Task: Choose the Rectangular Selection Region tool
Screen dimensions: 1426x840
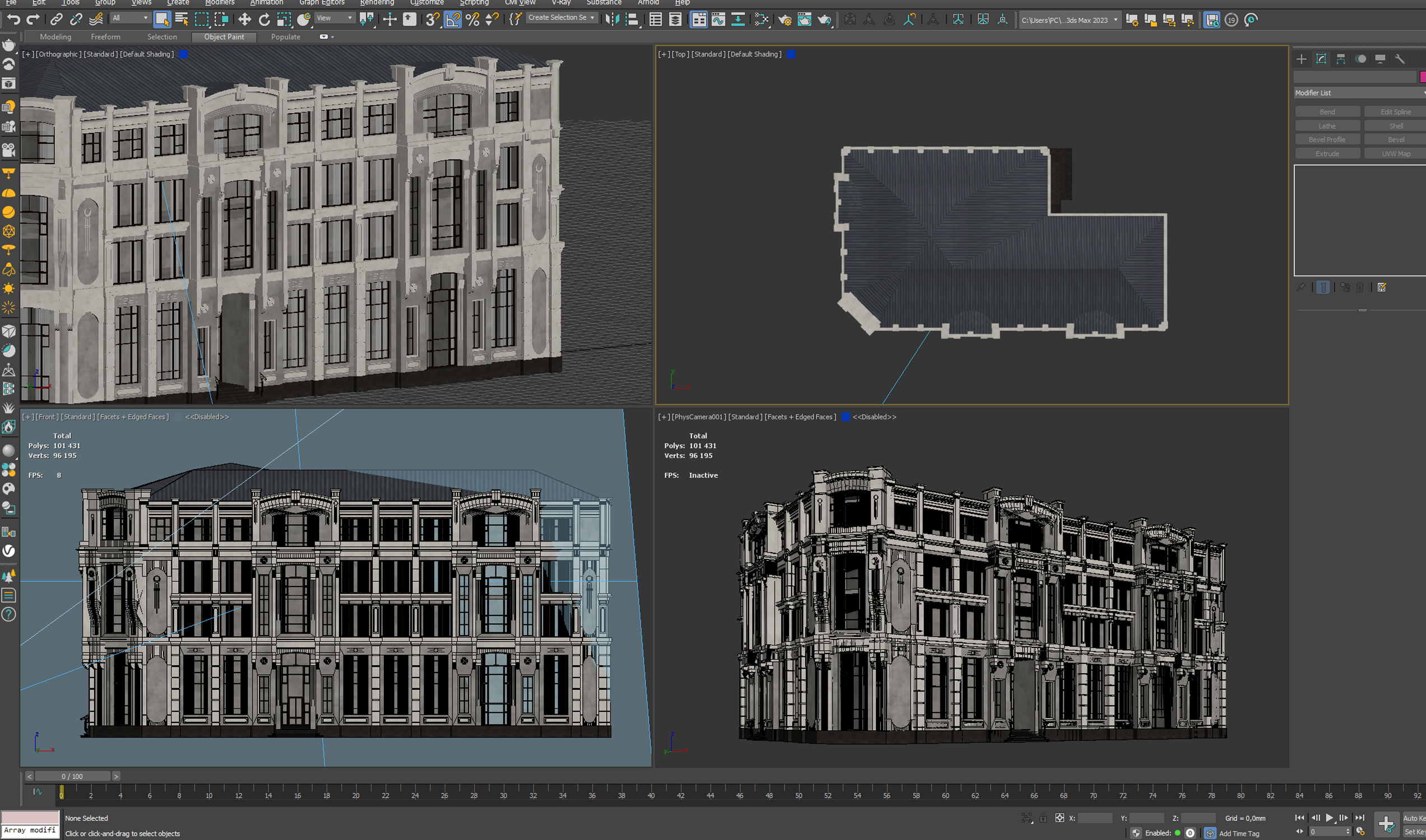Action: tap(202, 20)
